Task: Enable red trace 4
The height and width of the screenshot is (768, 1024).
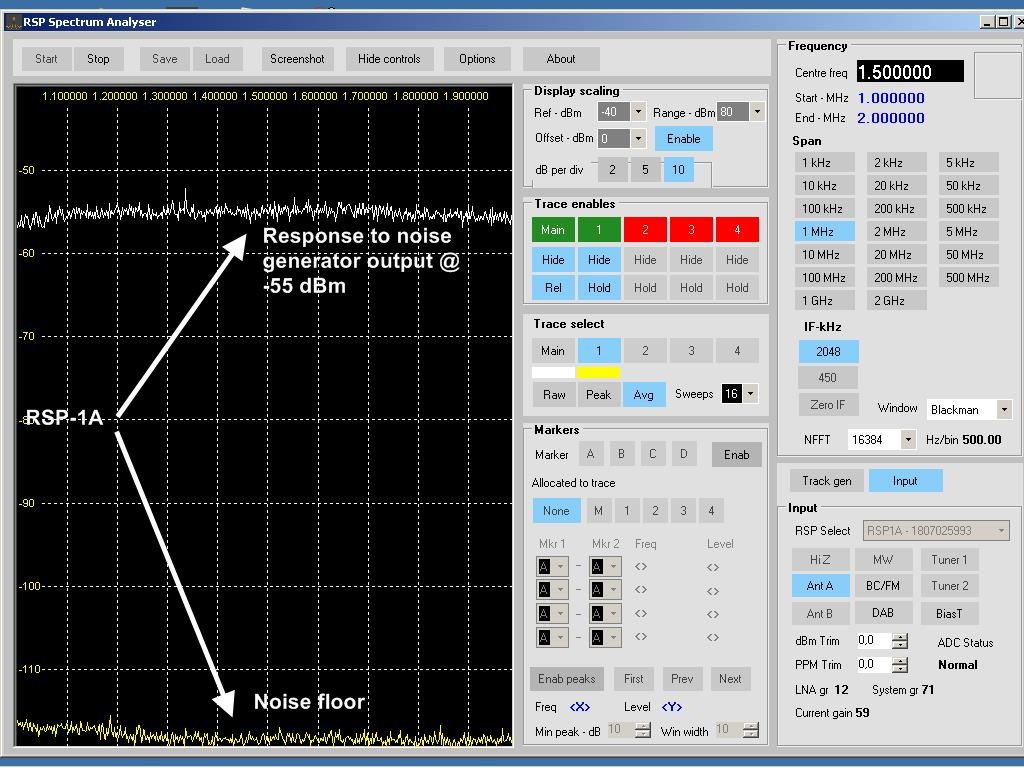Action: (737, 230)
